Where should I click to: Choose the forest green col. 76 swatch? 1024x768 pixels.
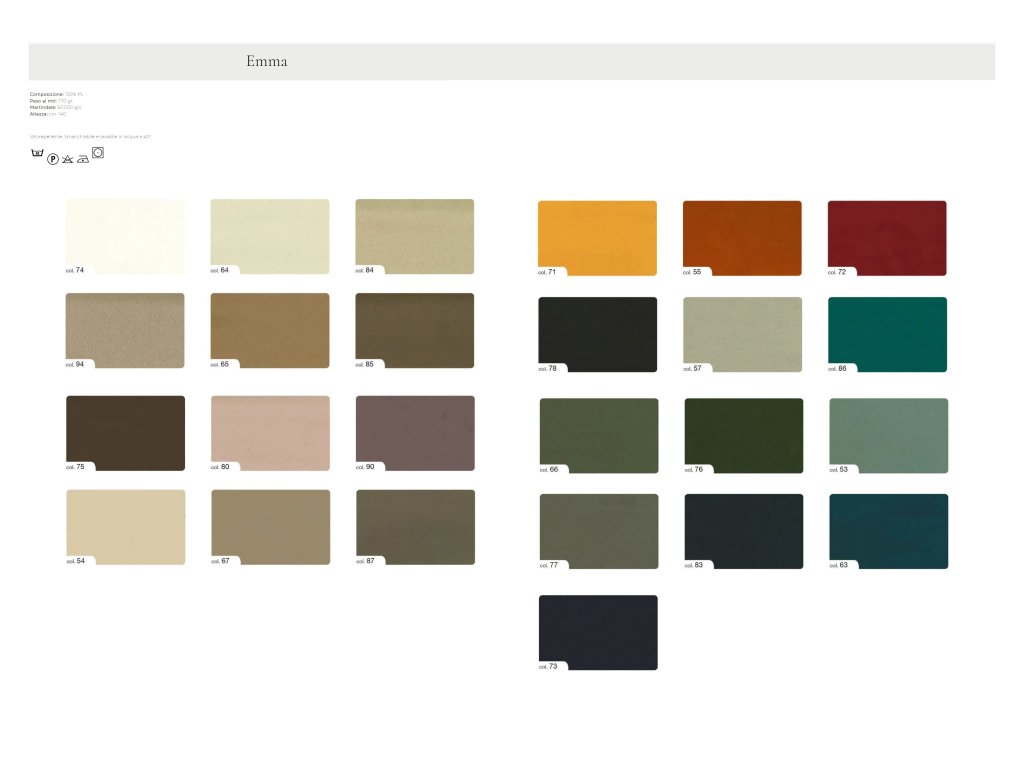(x=743, y=433)
